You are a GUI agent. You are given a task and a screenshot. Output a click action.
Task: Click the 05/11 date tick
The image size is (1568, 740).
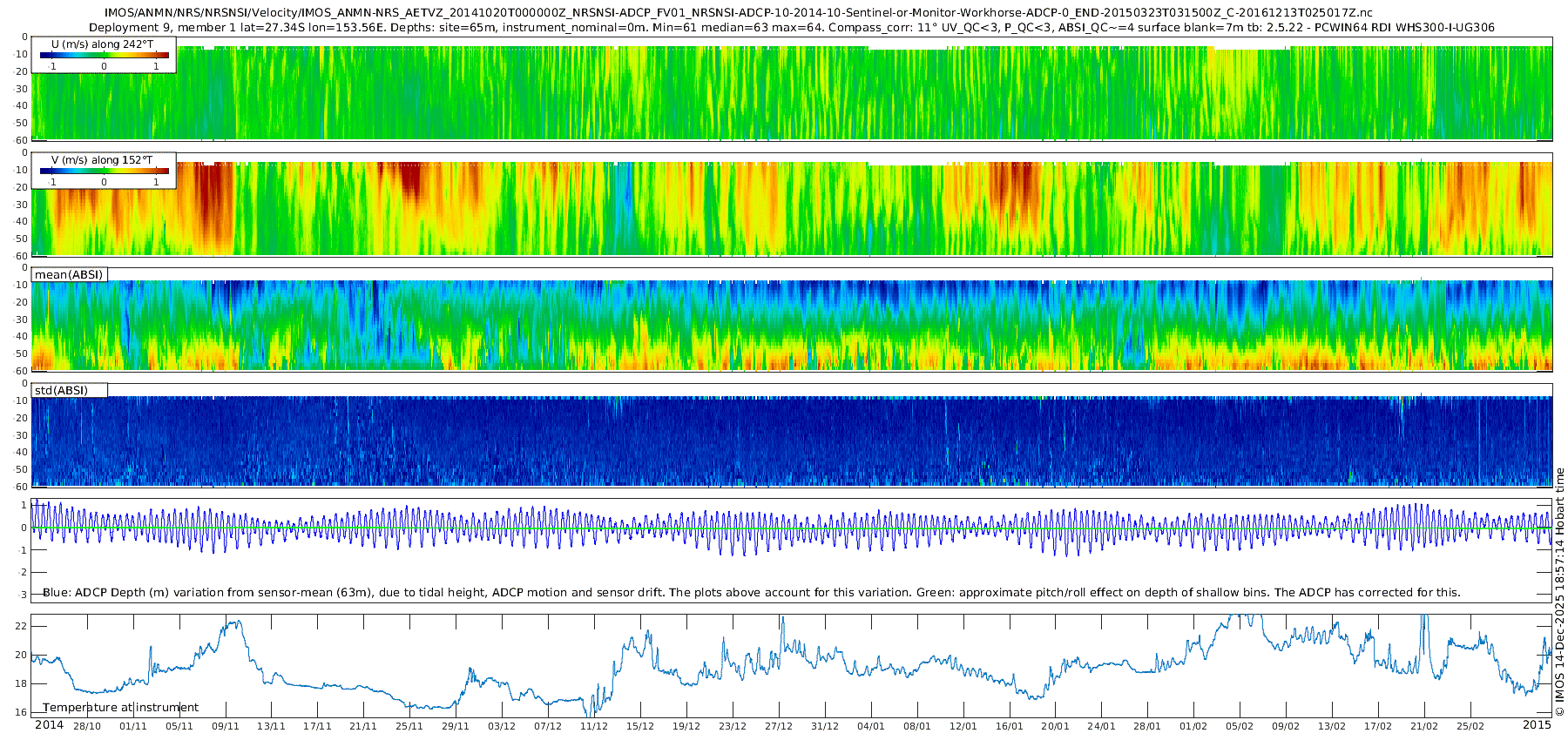coord(179,726)
